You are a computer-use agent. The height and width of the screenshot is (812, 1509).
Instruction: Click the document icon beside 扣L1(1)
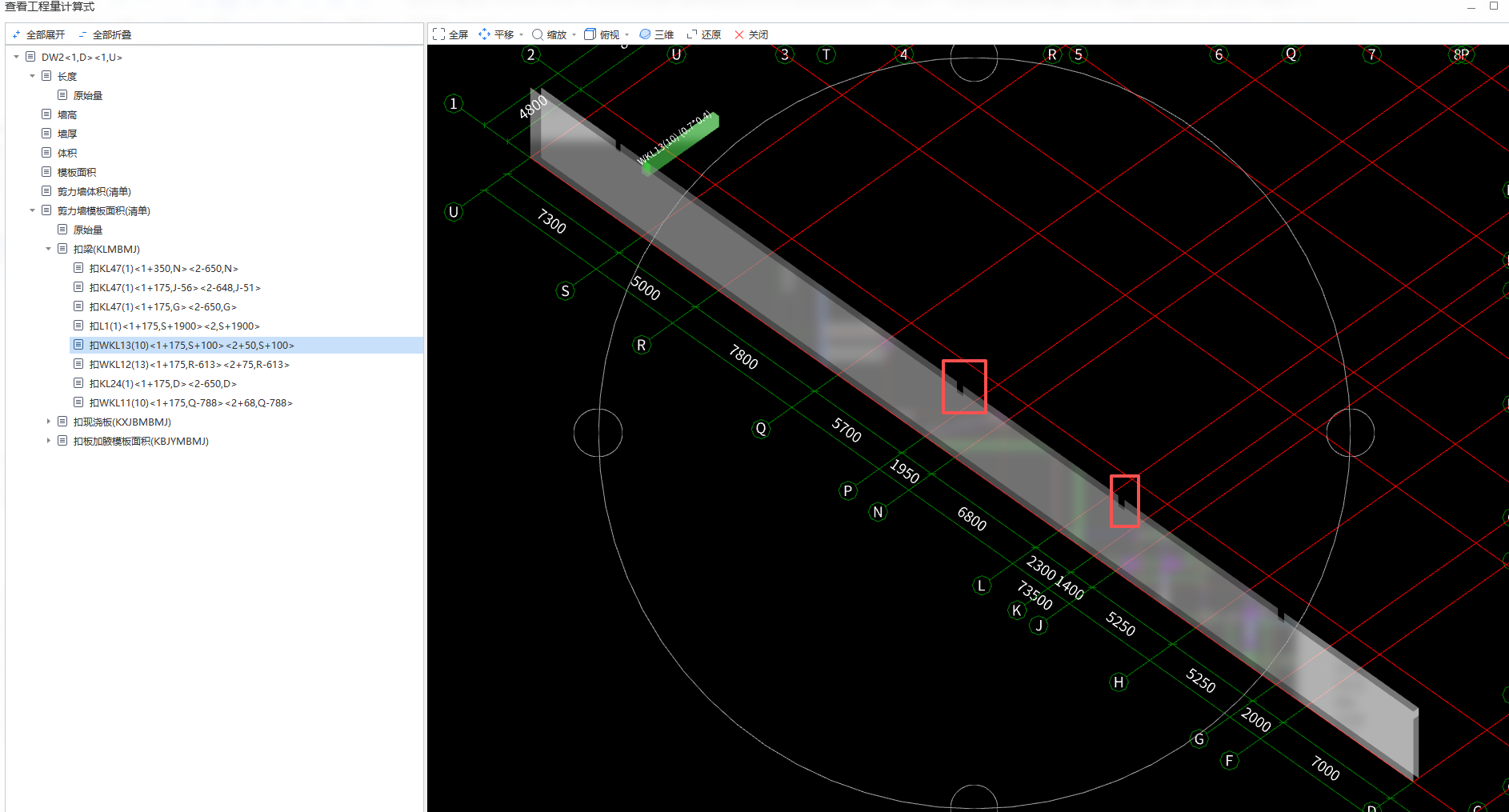[x=78, y=326]
